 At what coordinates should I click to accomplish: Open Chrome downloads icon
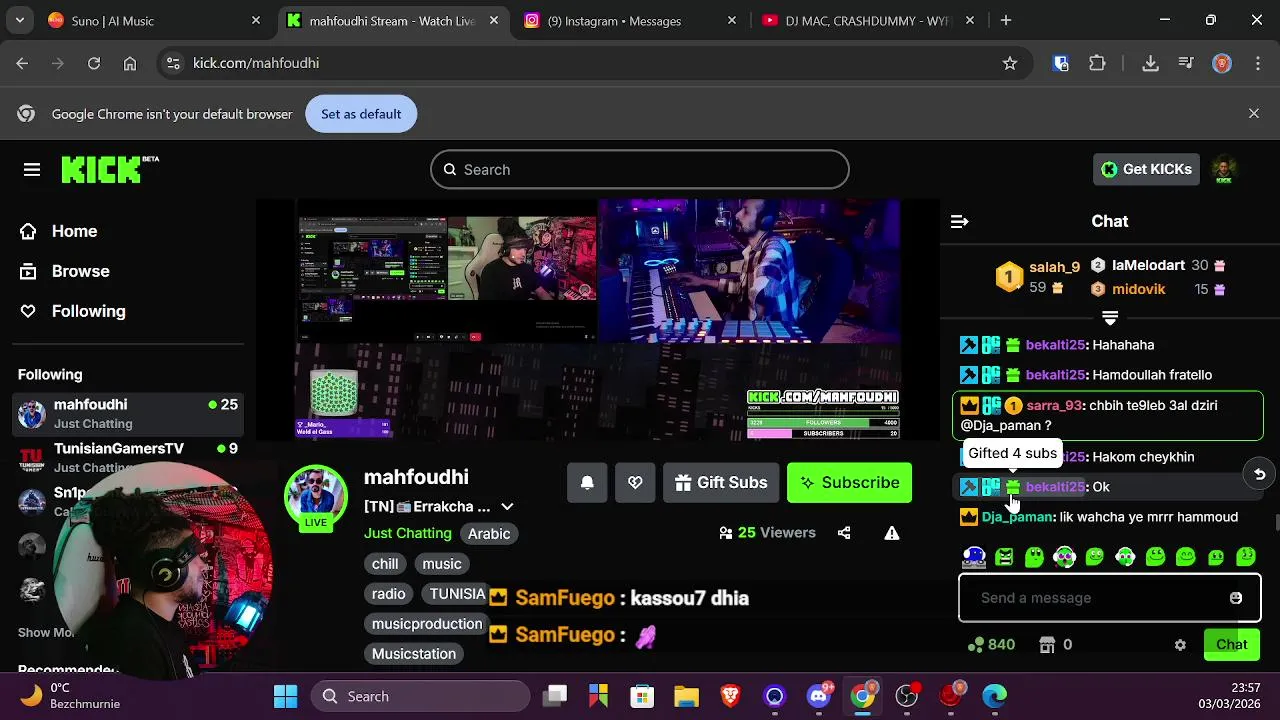(x=1150, y=63)
